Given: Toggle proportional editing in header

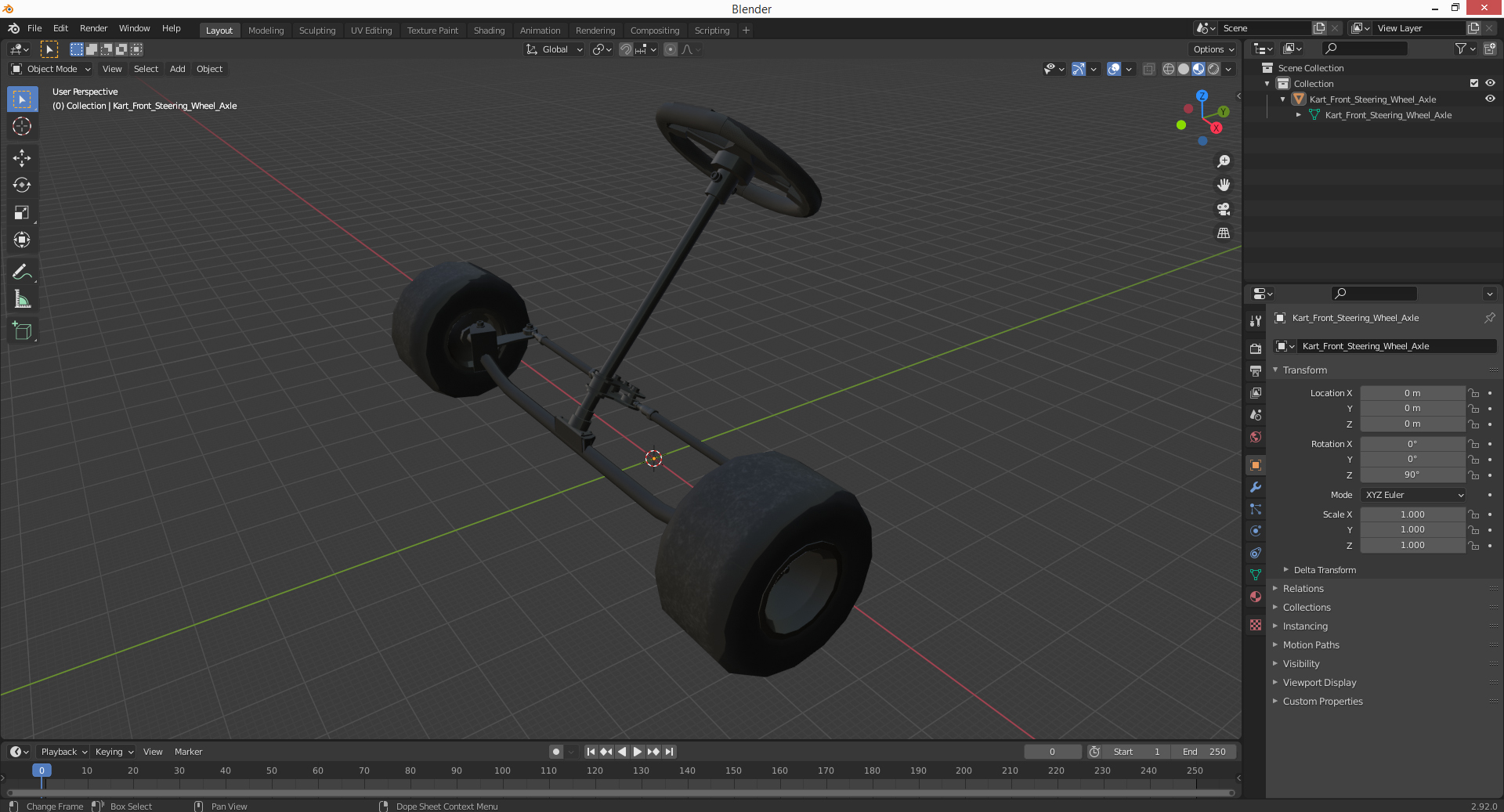Looking at the screenshot, I should click(x=671, y=49).
